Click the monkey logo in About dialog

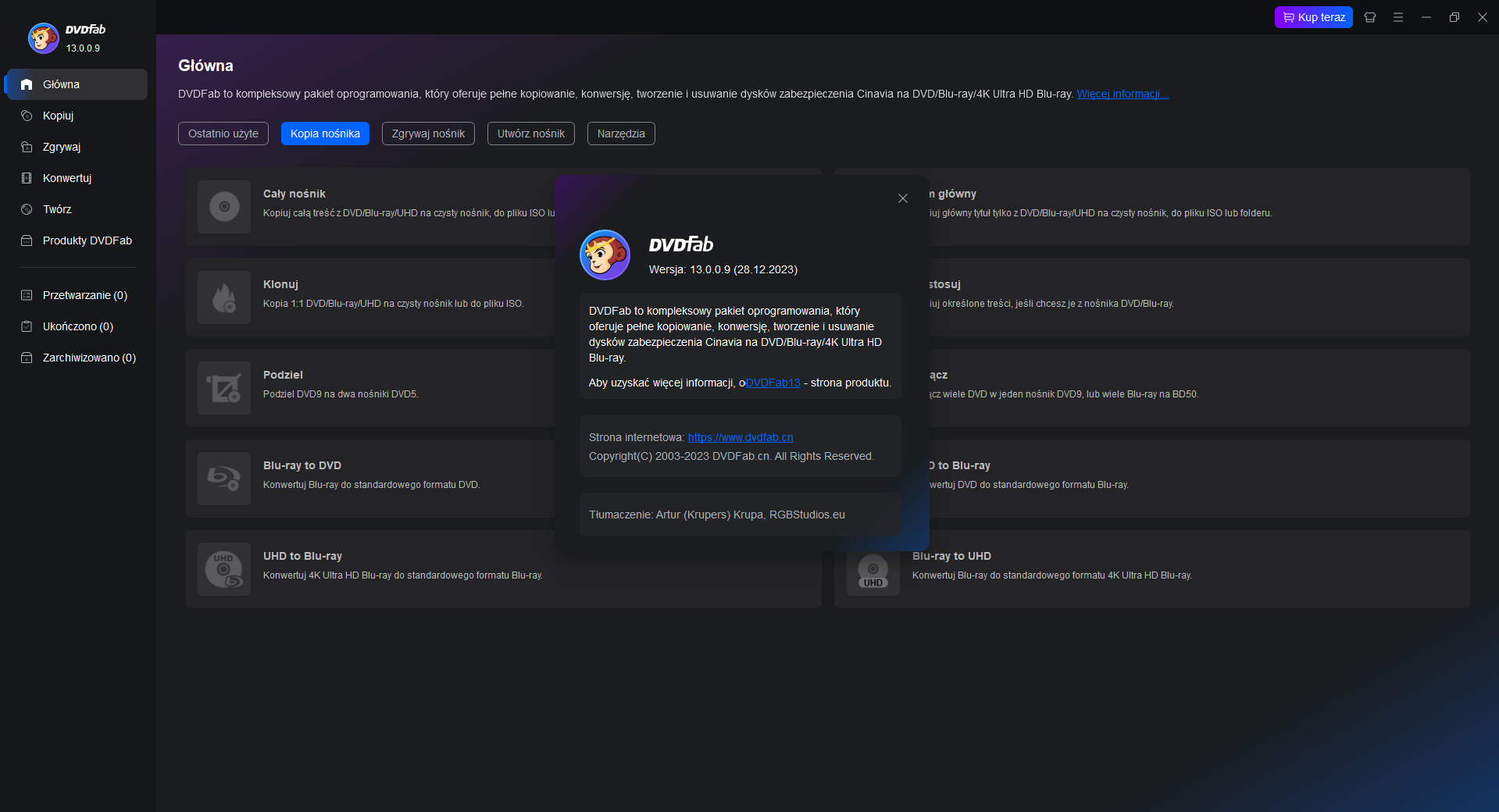605,255
